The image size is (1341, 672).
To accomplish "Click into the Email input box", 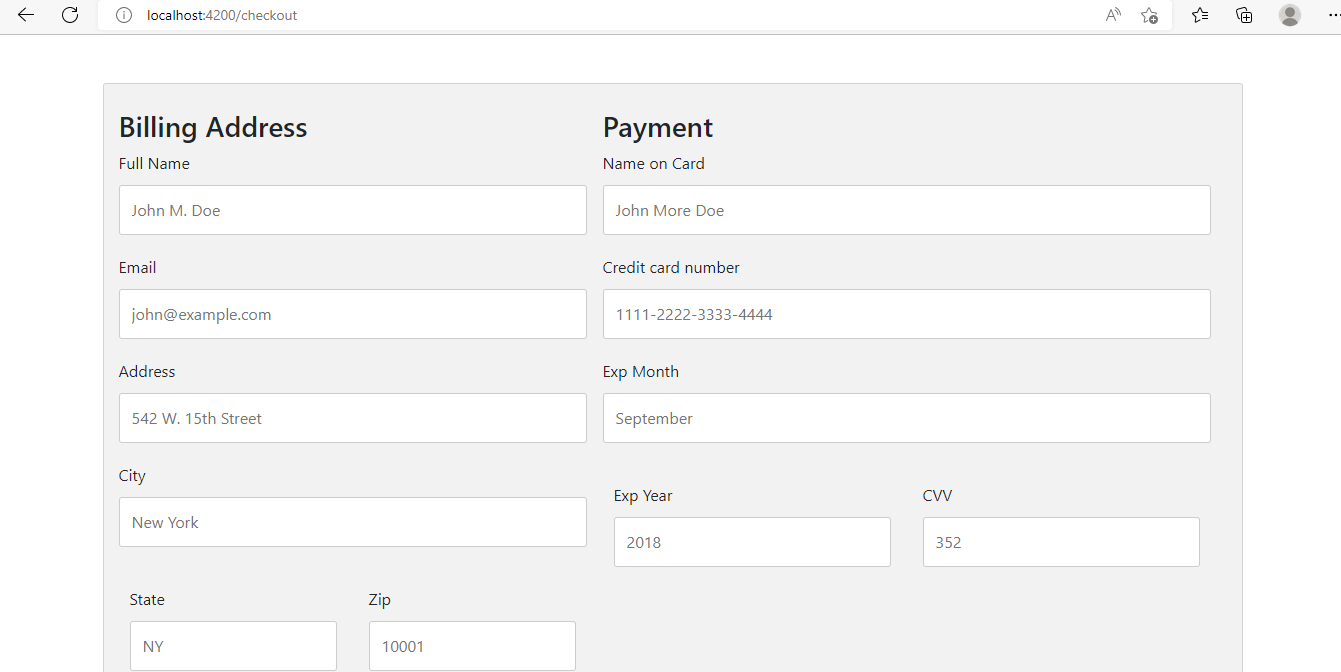I will [x=352, y=314].
